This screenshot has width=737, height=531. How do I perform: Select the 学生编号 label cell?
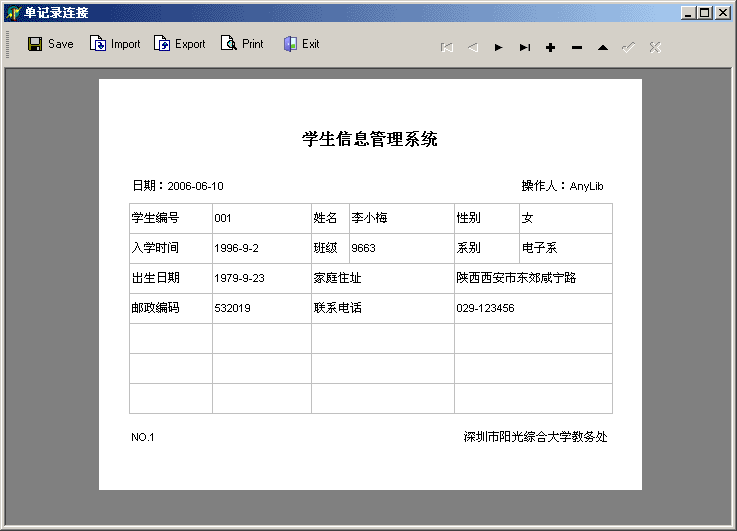click(171, 218)
